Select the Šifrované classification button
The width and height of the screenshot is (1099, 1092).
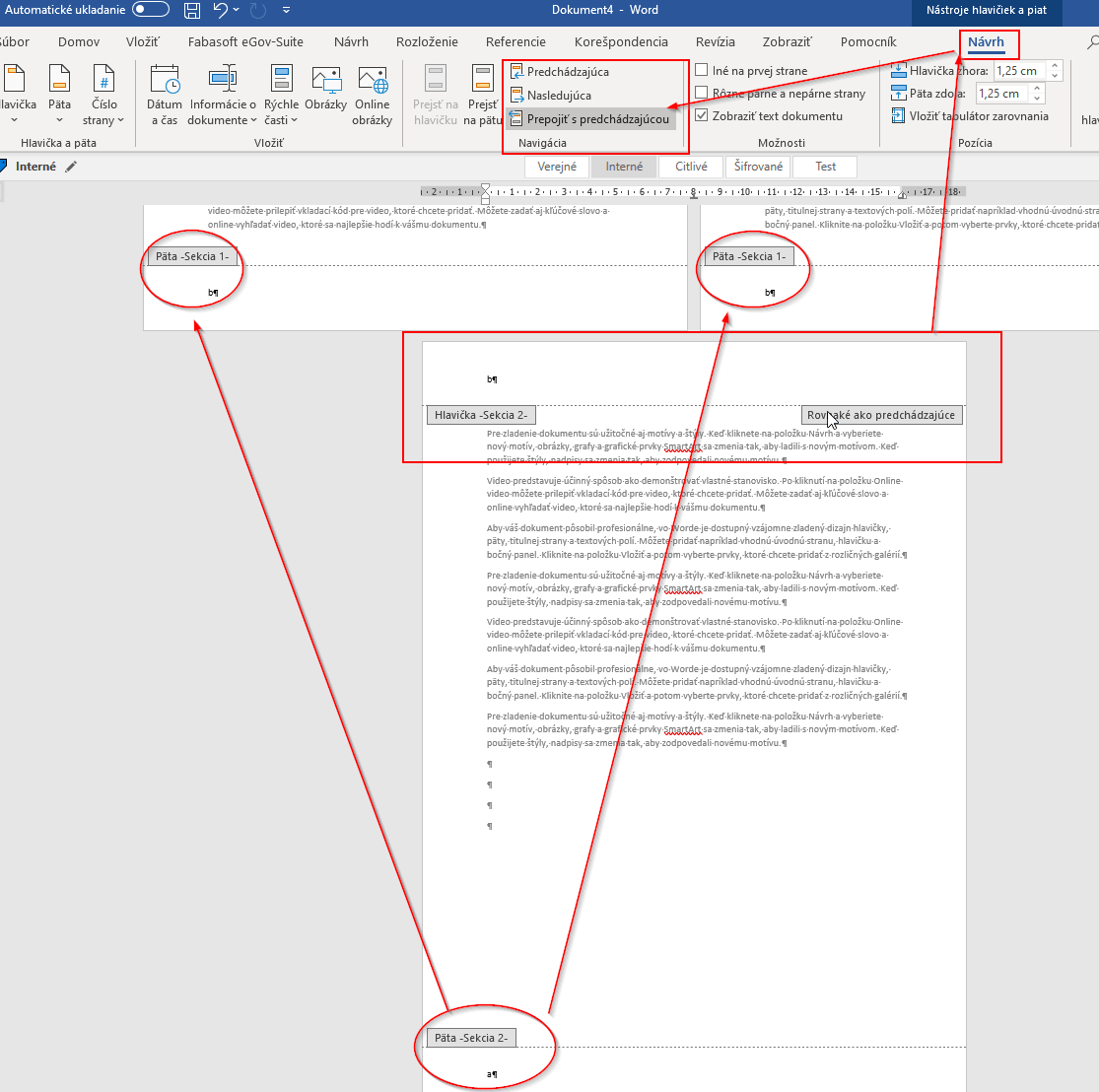point(758,167)
